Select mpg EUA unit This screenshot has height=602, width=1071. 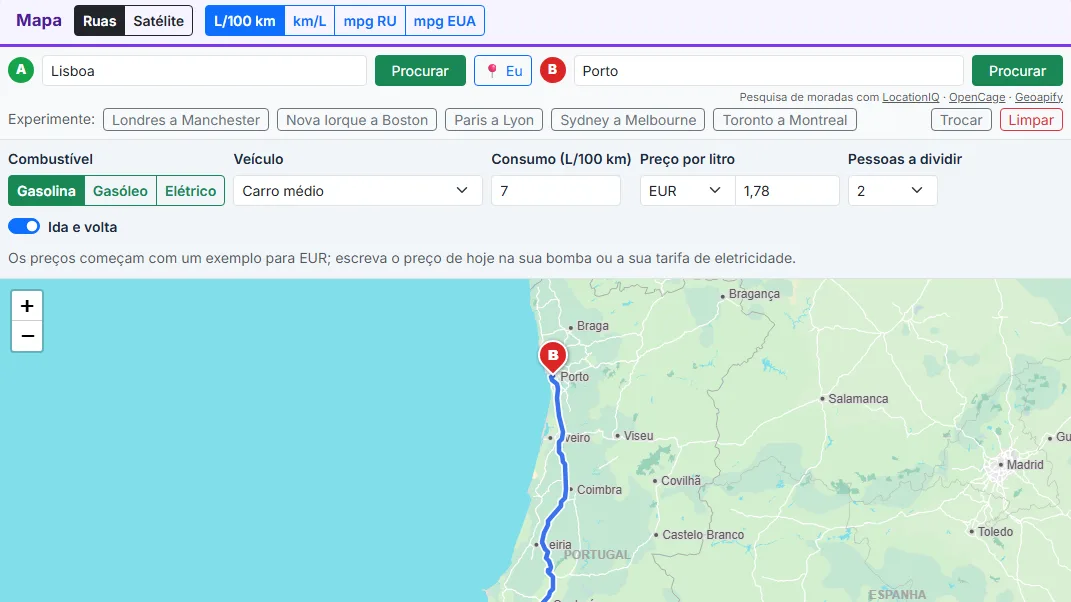[445, 20]
